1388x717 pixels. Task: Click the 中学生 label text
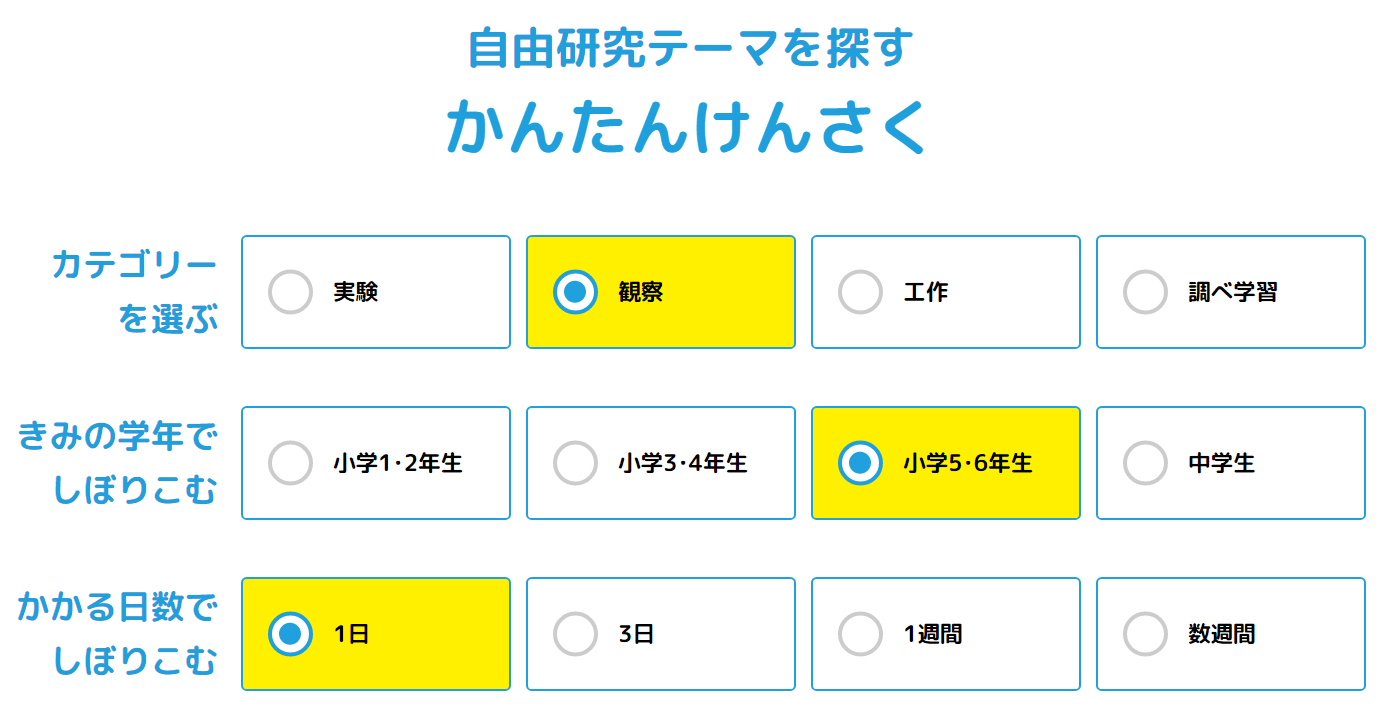pyautogui.click(x=1221, y=463)
